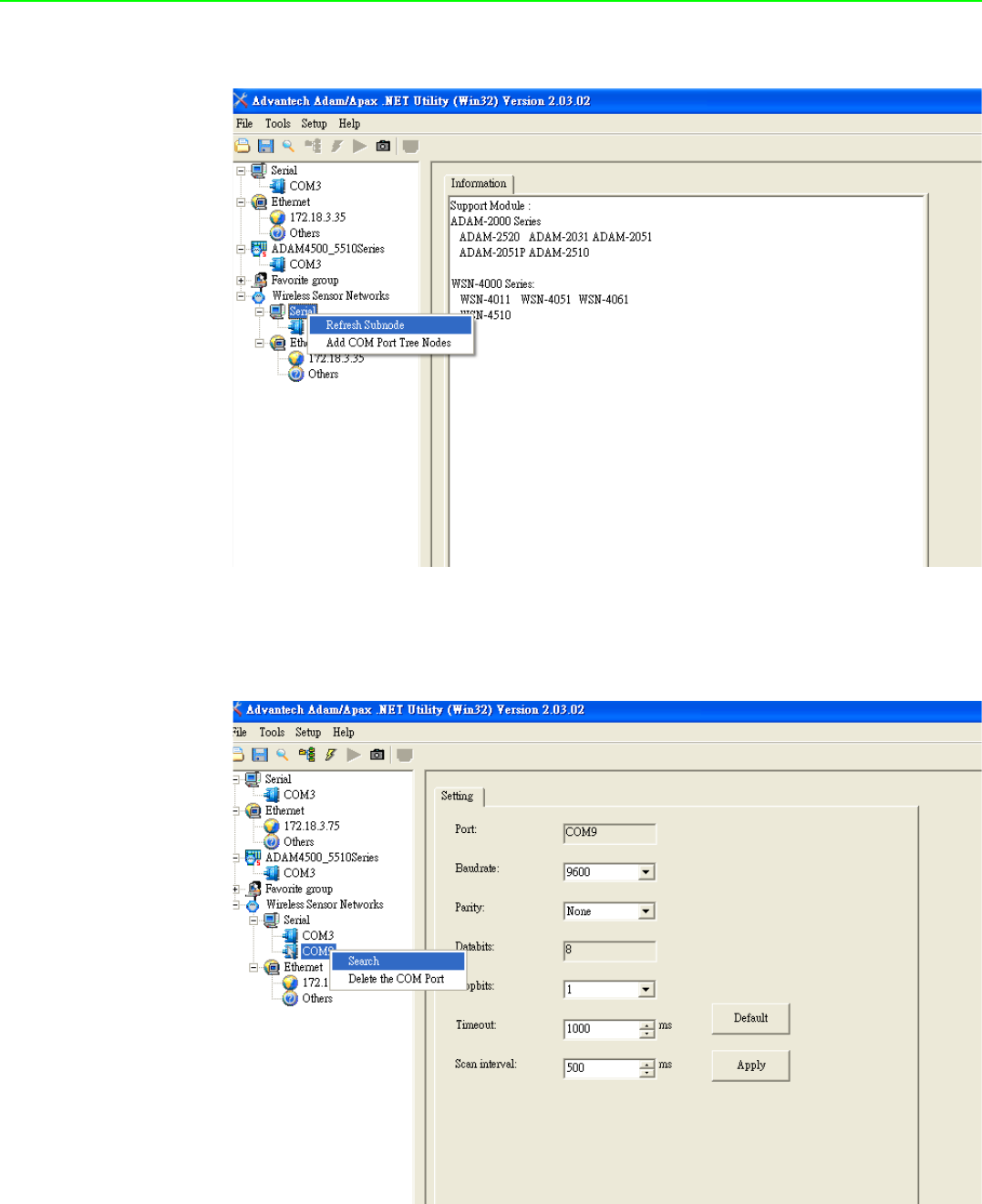This screenshot has height=1204, width=982.
Task: Expand Favorite group in Information window
Action: click(241, 281)
